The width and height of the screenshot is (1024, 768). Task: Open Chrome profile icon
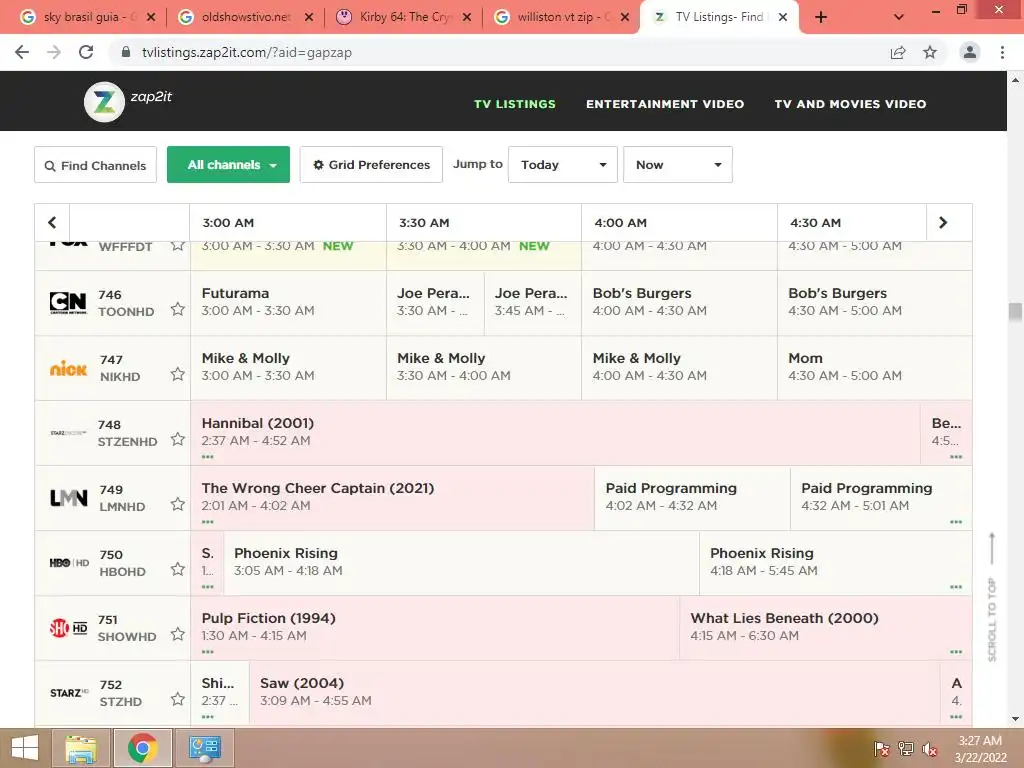click(970, 52)
